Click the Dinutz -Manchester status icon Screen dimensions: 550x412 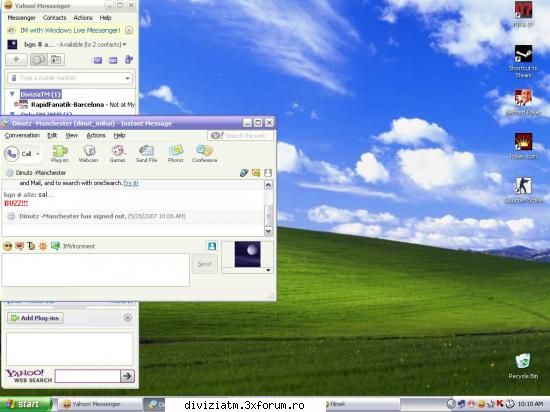(9, 173)
